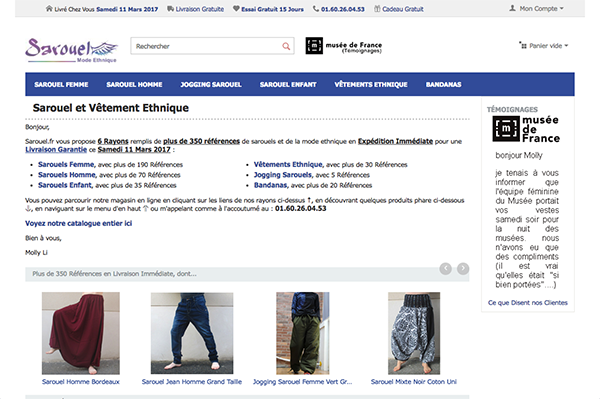Click the heart icon beside Essai Gratuit
The image size is (600, 399).
(236, 8)
